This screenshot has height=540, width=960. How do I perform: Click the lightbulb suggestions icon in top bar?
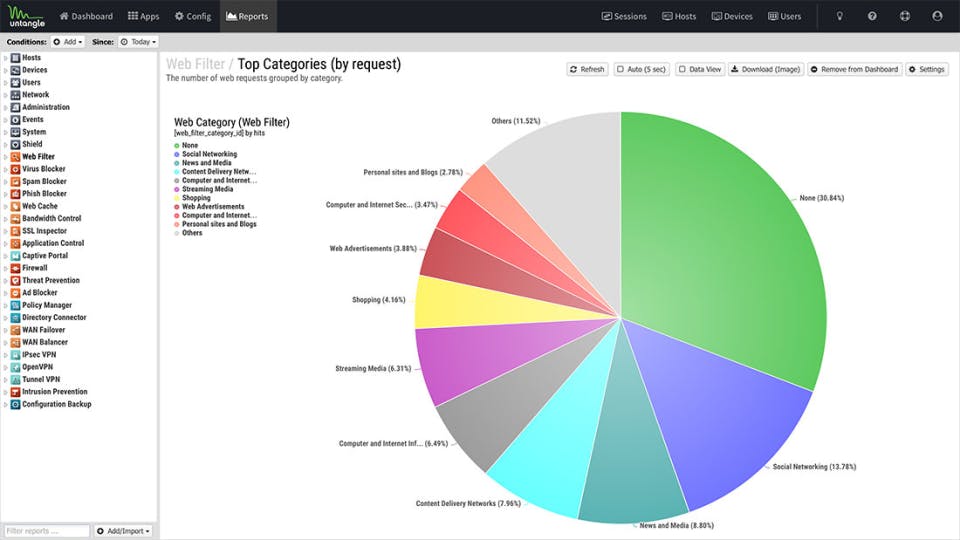point(839,16)
